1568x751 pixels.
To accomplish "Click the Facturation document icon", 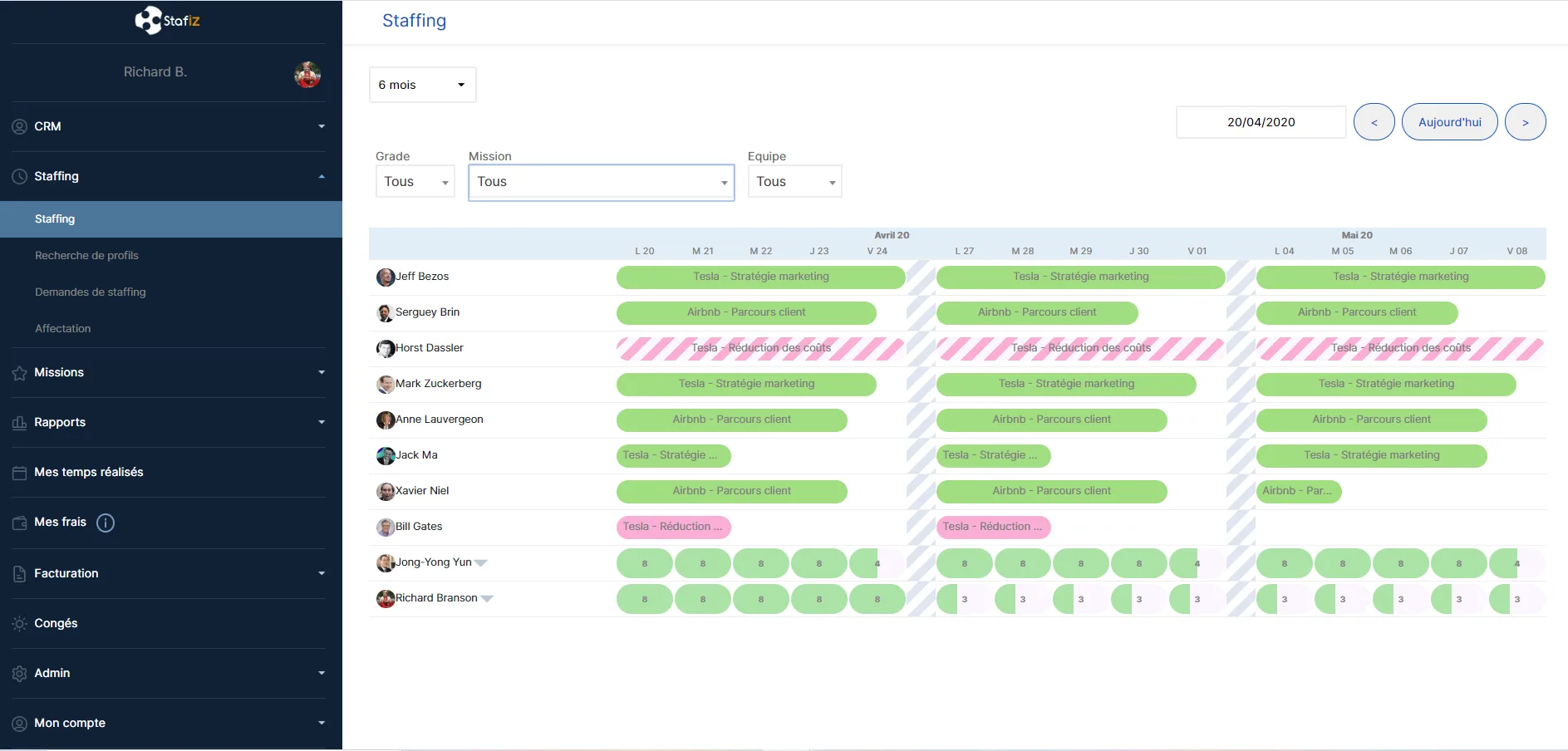I will point(20,574).
